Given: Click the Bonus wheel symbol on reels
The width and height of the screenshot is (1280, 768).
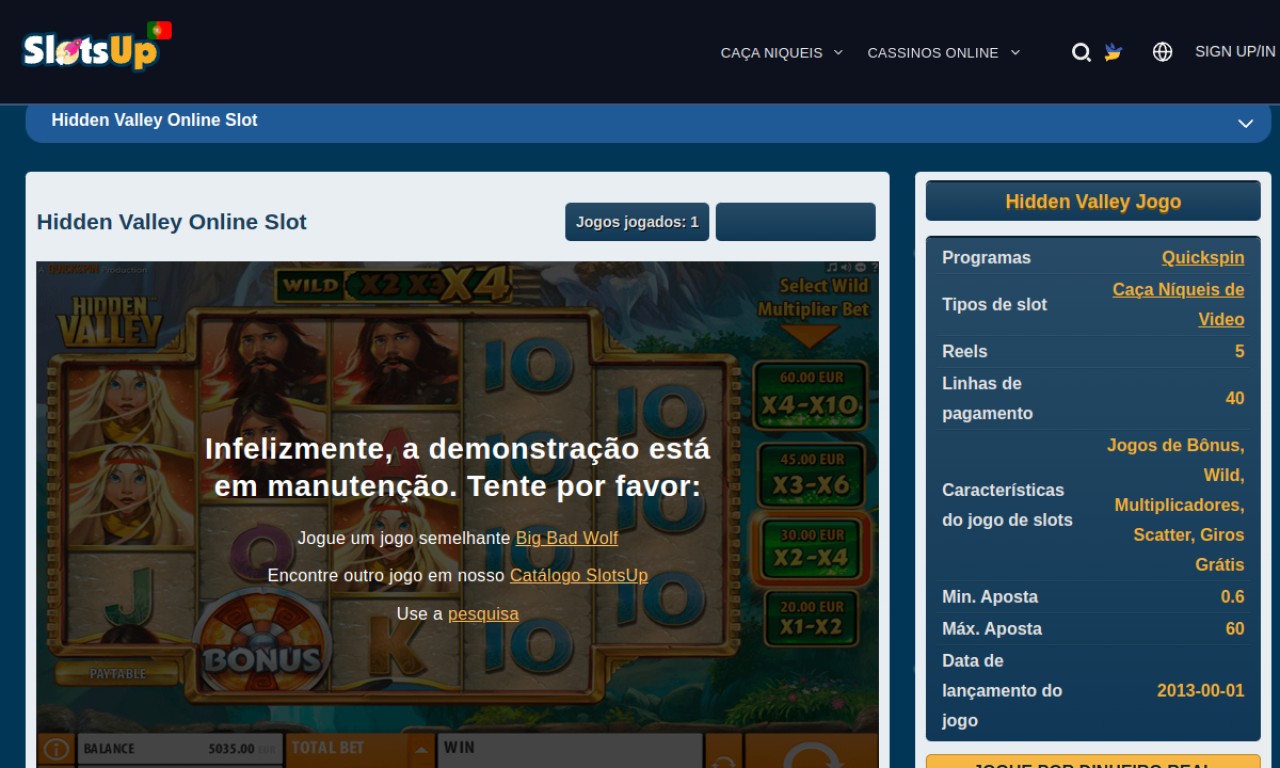Looking at the screenshot, I should click(x=262, y=642).
